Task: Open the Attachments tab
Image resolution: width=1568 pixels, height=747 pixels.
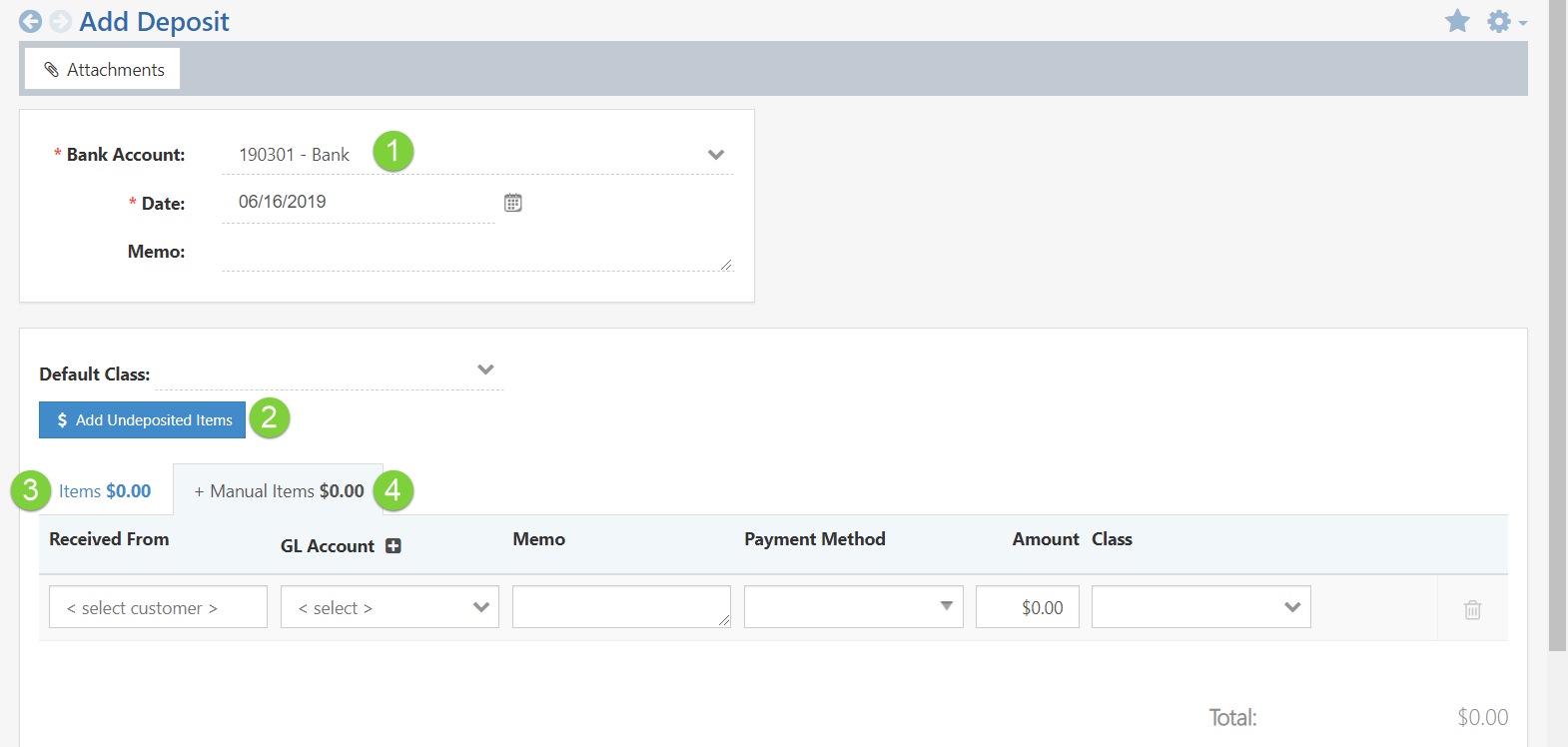Action: (103, 69)
